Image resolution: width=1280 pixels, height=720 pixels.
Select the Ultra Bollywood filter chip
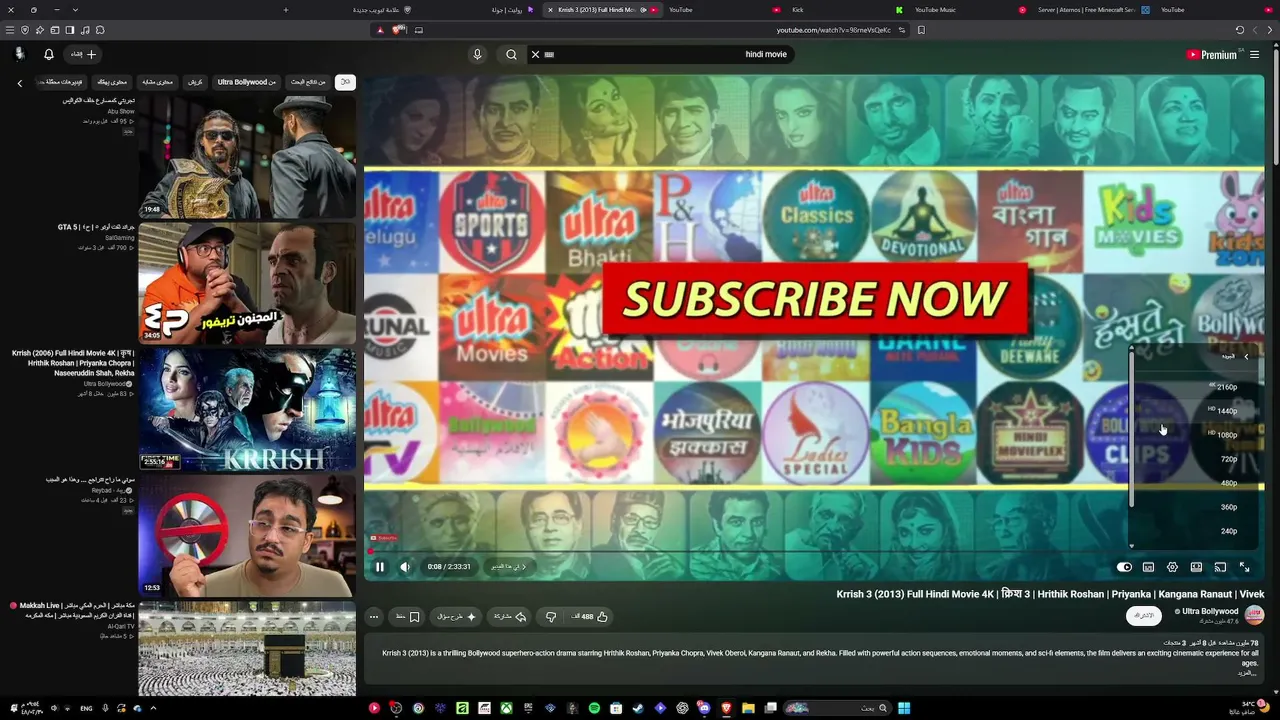pyautogui.click(x=247, y=82)
